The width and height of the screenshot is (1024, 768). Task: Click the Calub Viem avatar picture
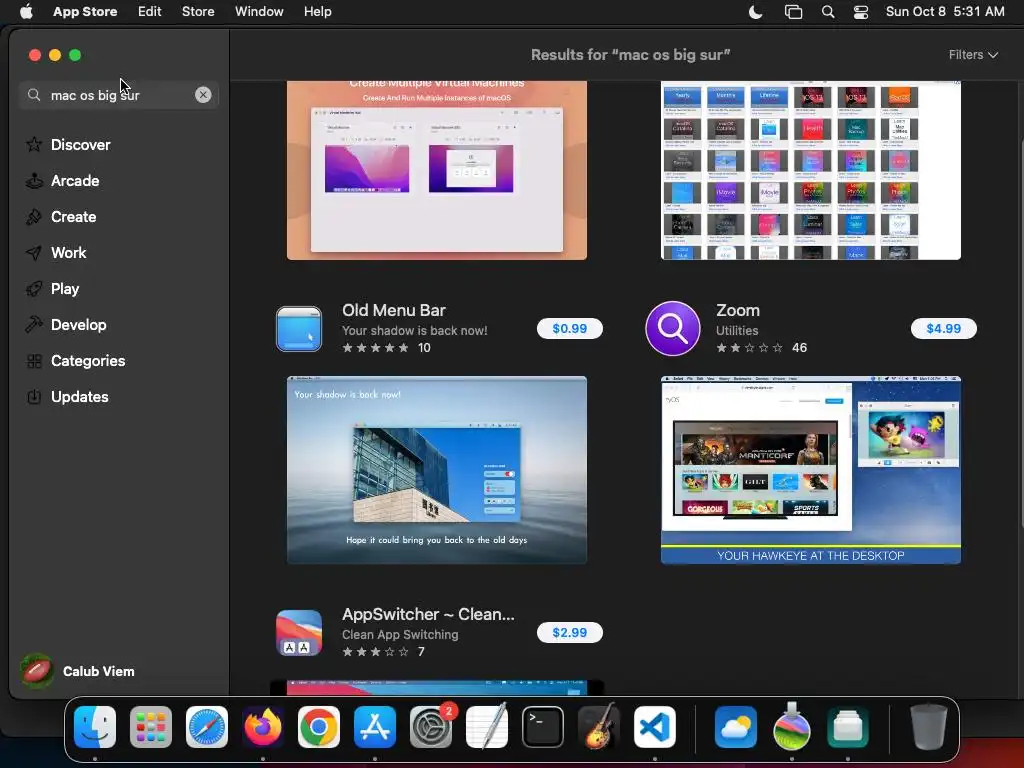(x=37, y=671)
